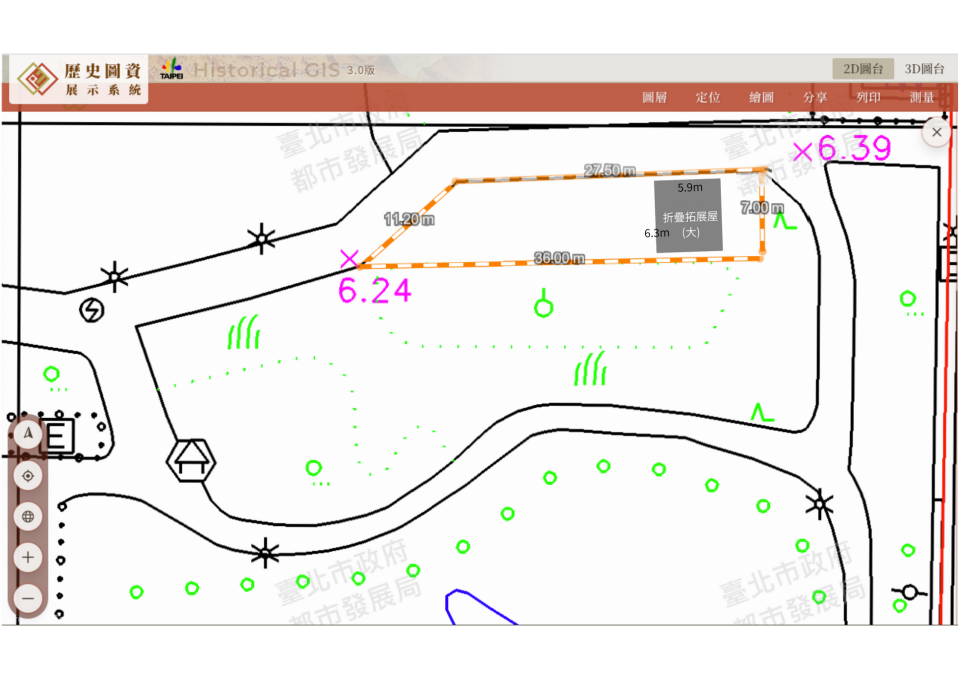
Task: Open the 繪圖 menu
Action: (761, 97)
